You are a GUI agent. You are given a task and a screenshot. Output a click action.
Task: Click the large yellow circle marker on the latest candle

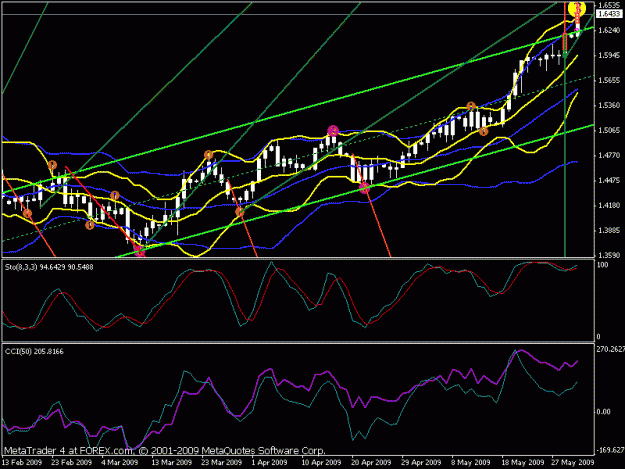coord(577,8)
